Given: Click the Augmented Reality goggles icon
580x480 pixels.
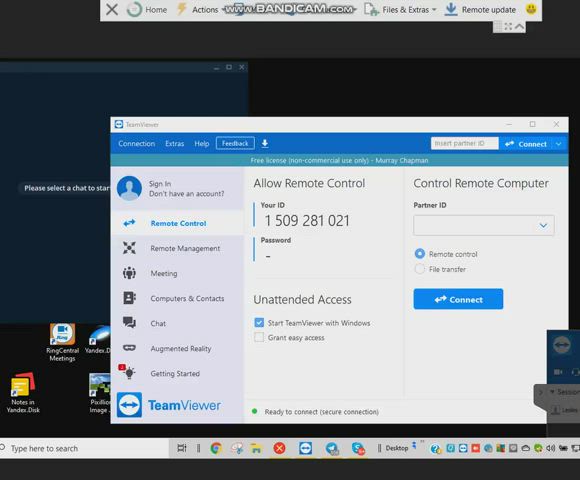Looking at the screenshot, I should (x=129, y=348).
